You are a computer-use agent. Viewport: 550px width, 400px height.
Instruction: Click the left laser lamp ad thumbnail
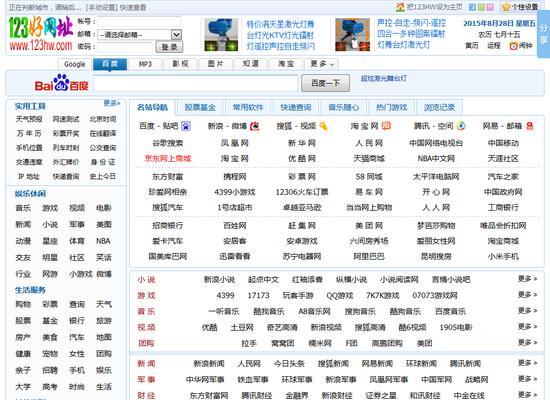pyautogui.click(x=221, y=35)
